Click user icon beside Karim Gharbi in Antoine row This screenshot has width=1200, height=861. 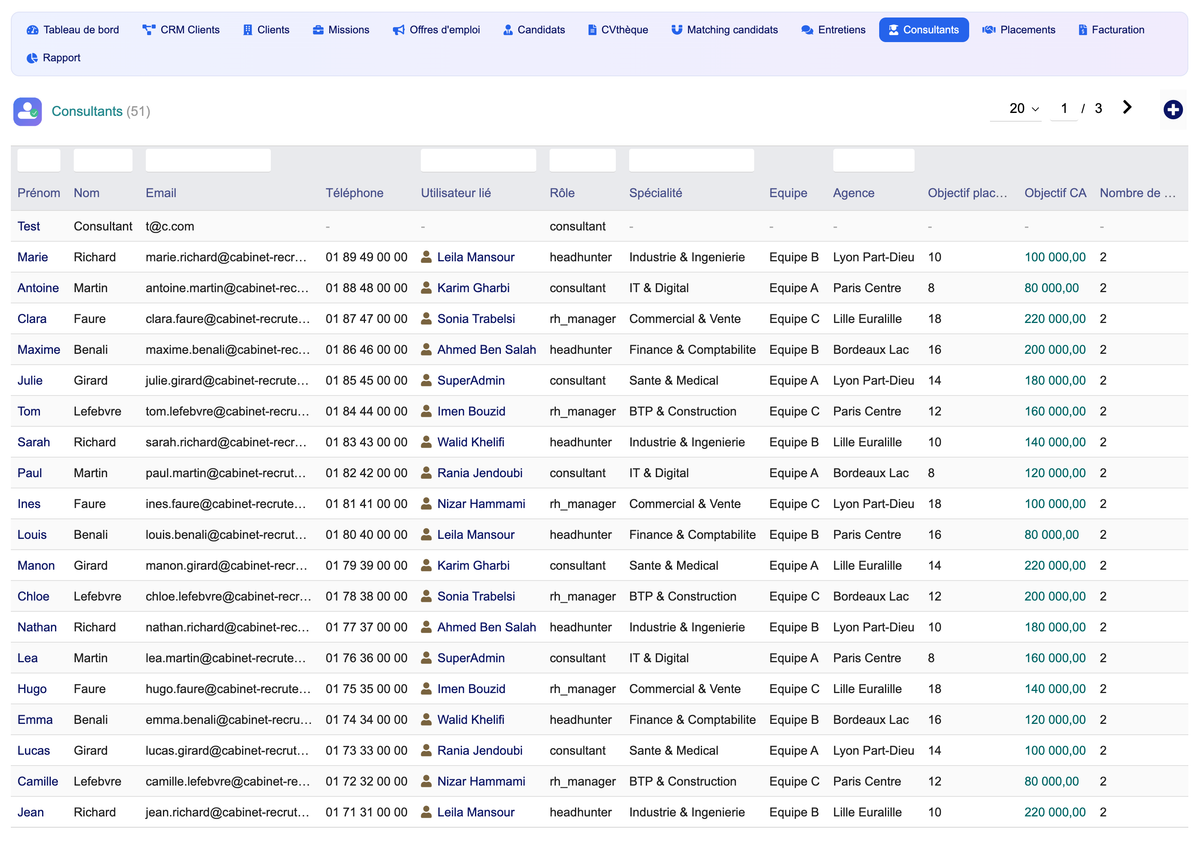(427, 288)
